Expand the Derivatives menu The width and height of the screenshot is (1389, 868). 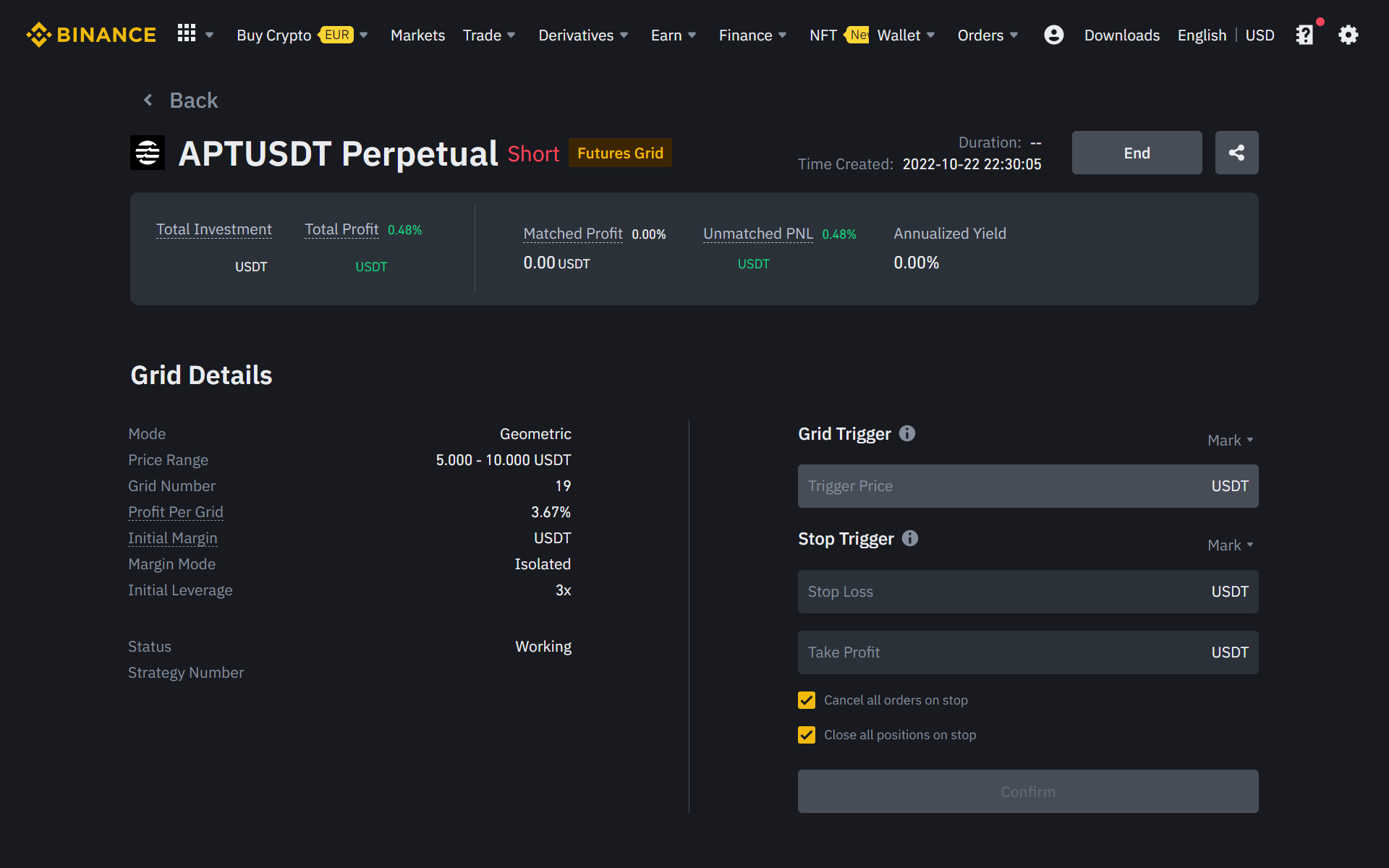click(583, 35)
